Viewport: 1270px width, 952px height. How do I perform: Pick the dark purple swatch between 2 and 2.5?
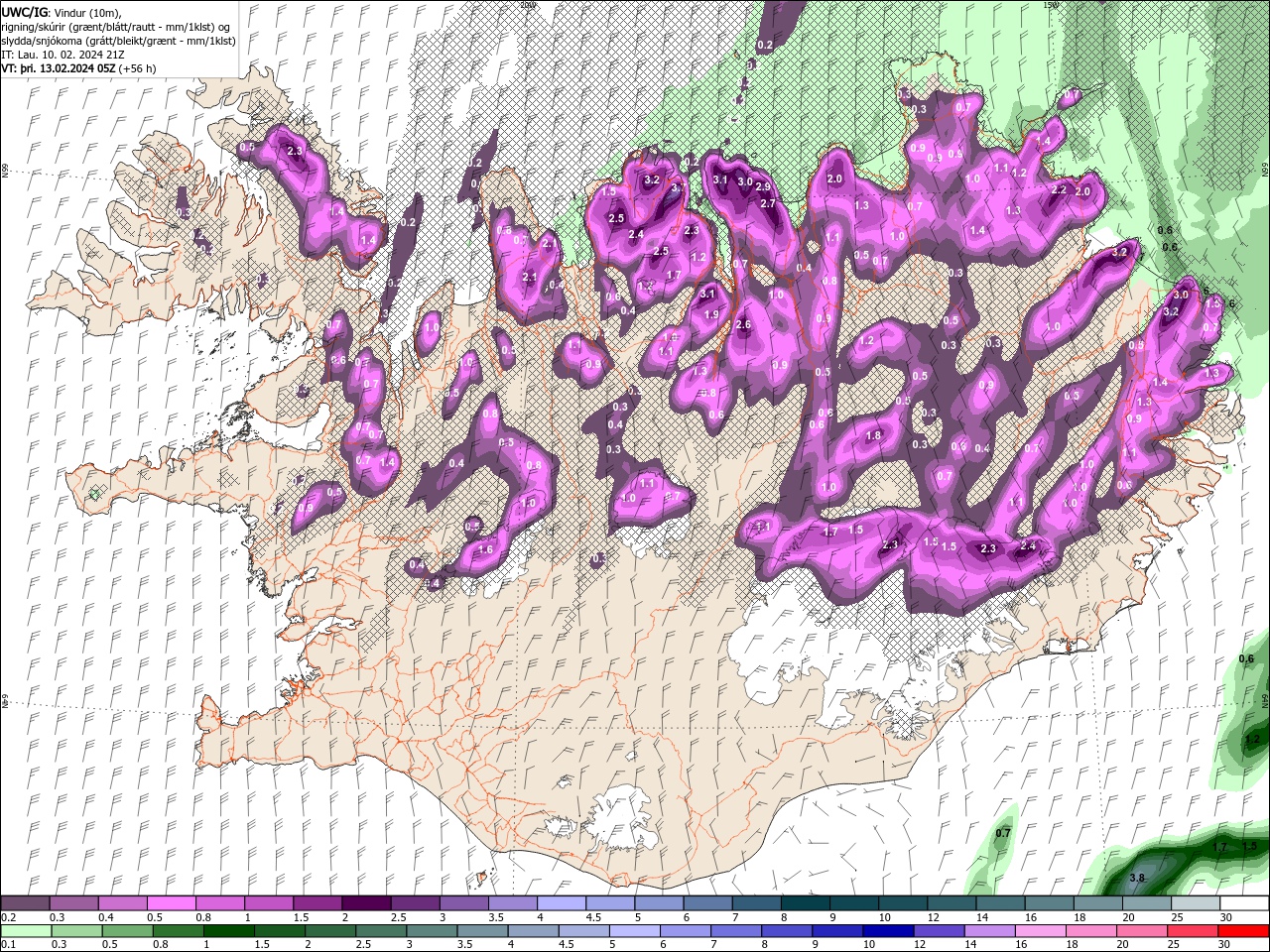[365, 903]
